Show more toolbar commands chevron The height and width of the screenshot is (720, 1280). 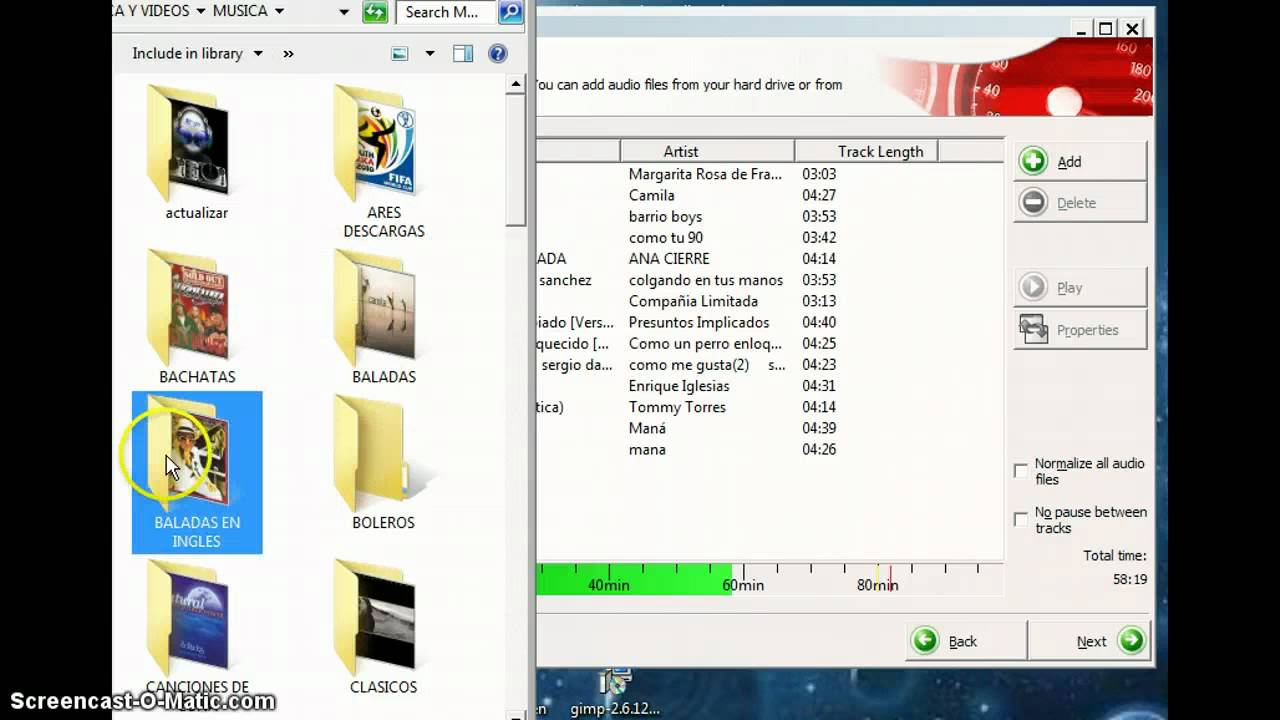[289, 54]
